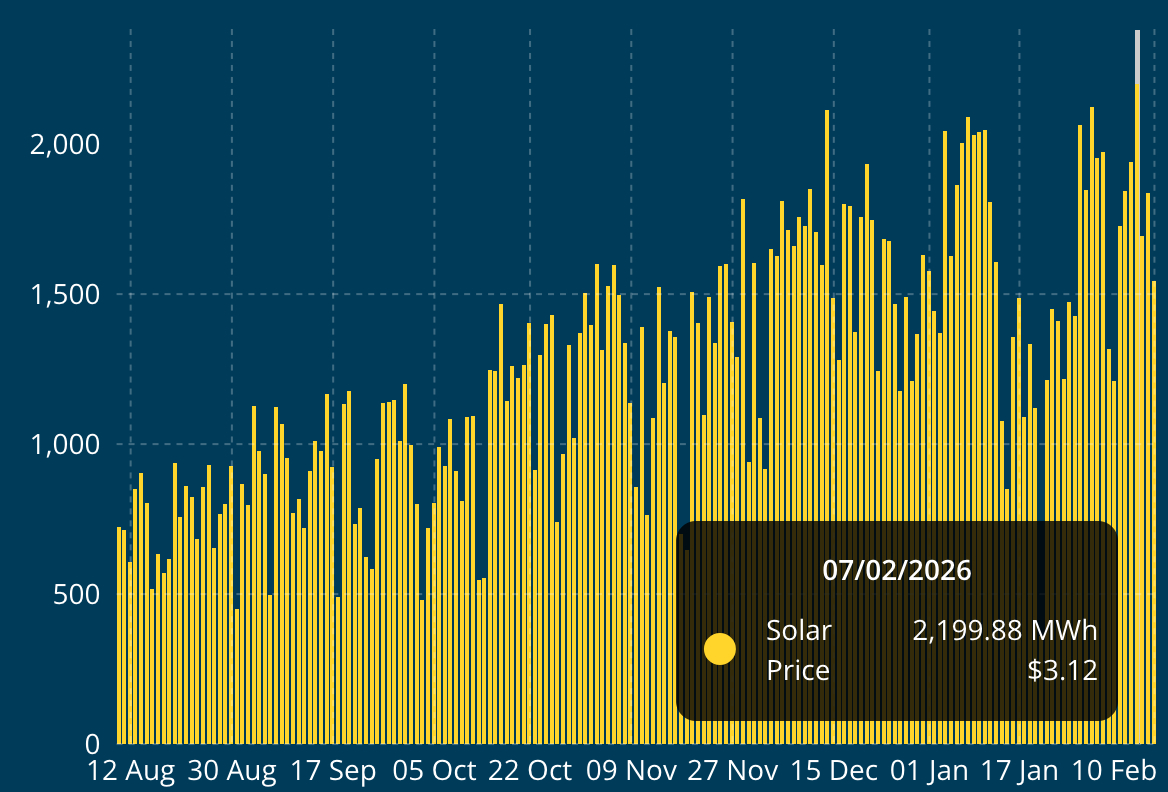
Task: Select the 09 Nov axis label
Action: pyautogui.click(x=631, y=771)
